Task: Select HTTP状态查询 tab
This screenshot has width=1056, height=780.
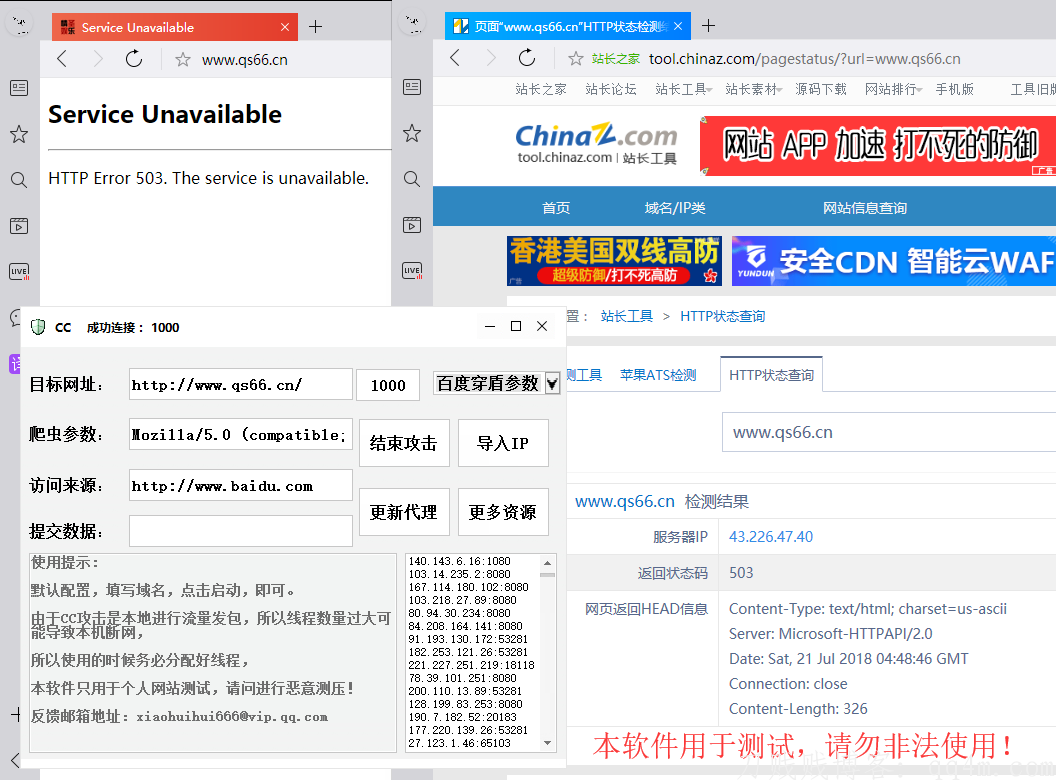Action: tap(771, 375)
